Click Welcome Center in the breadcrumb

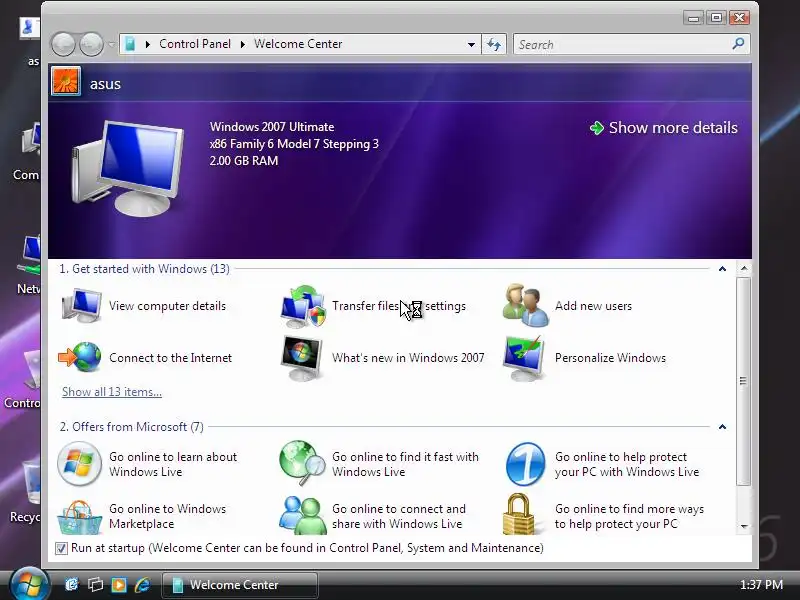pos(298,44)
